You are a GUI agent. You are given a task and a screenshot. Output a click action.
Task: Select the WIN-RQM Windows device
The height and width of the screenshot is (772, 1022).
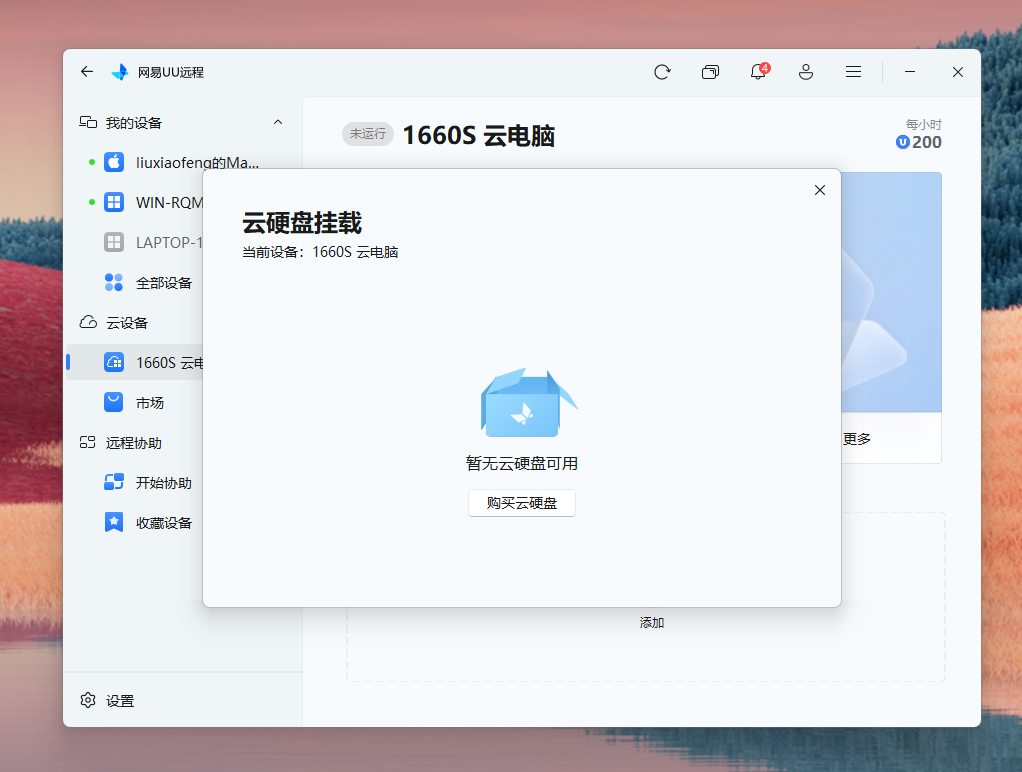point(135,202)
